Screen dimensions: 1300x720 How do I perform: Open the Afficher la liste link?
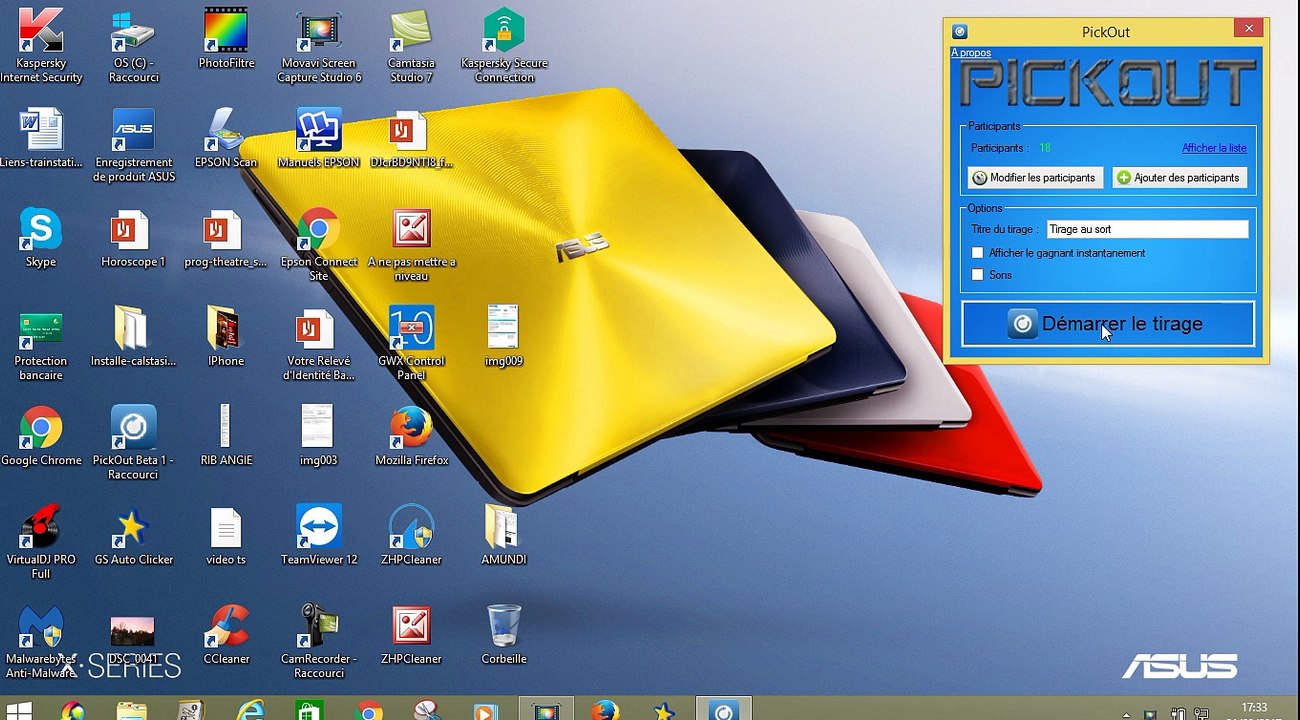pos(1214,148)
